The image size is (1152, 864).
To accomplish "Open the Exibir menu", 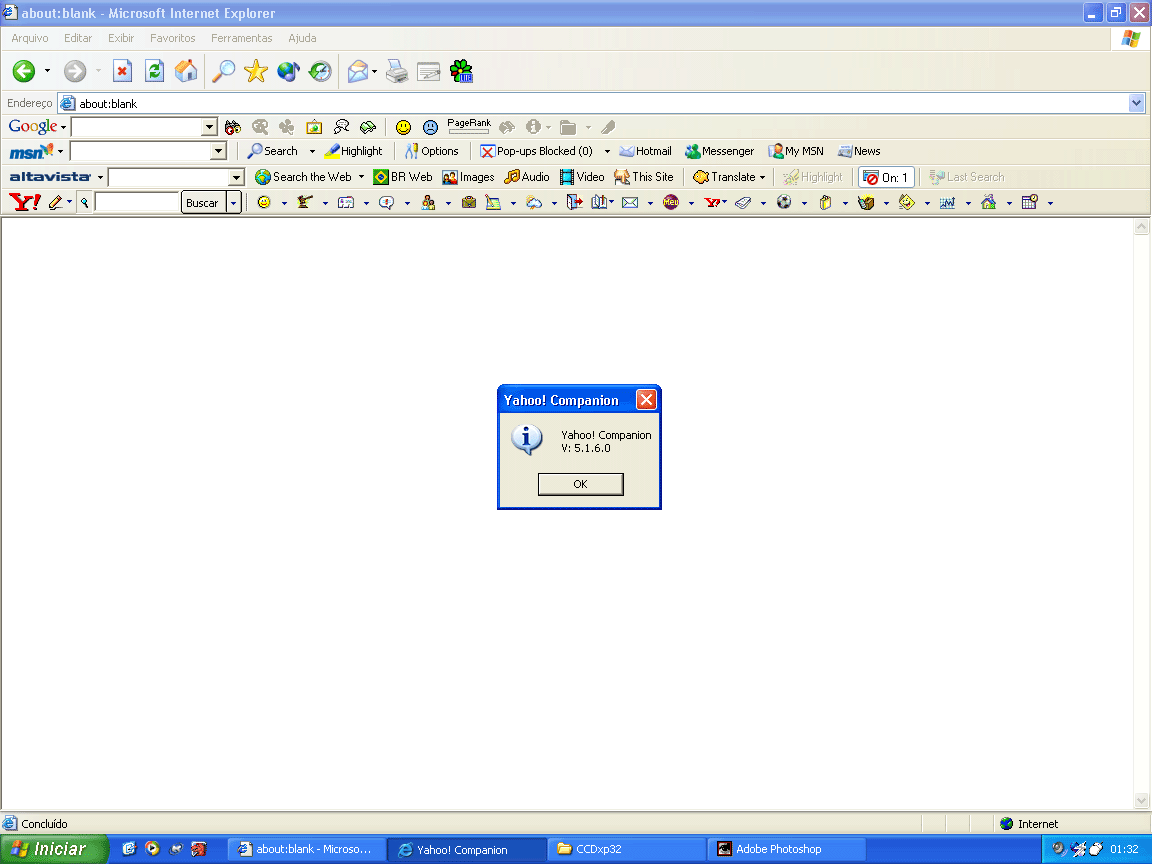I will 120,38.
